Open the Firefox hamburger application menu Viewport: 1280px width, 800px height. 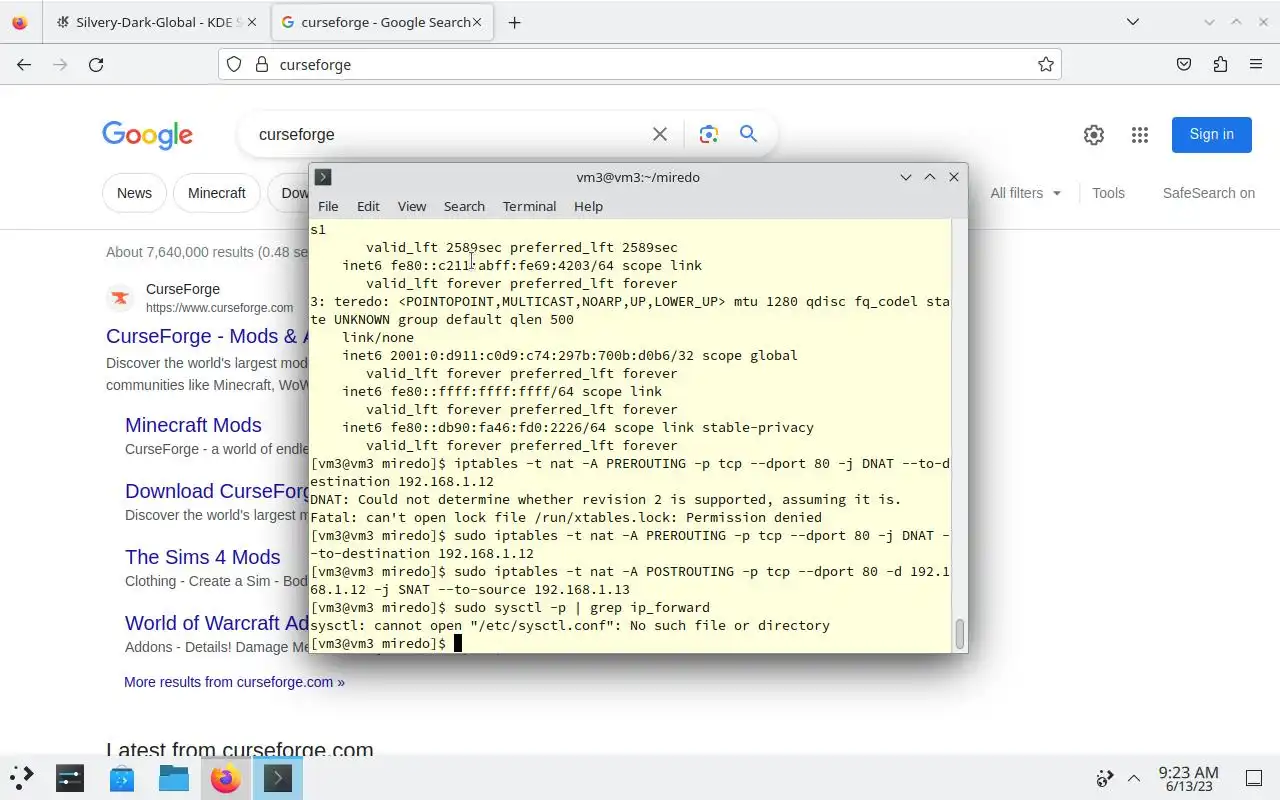(x=1256, y=64)
